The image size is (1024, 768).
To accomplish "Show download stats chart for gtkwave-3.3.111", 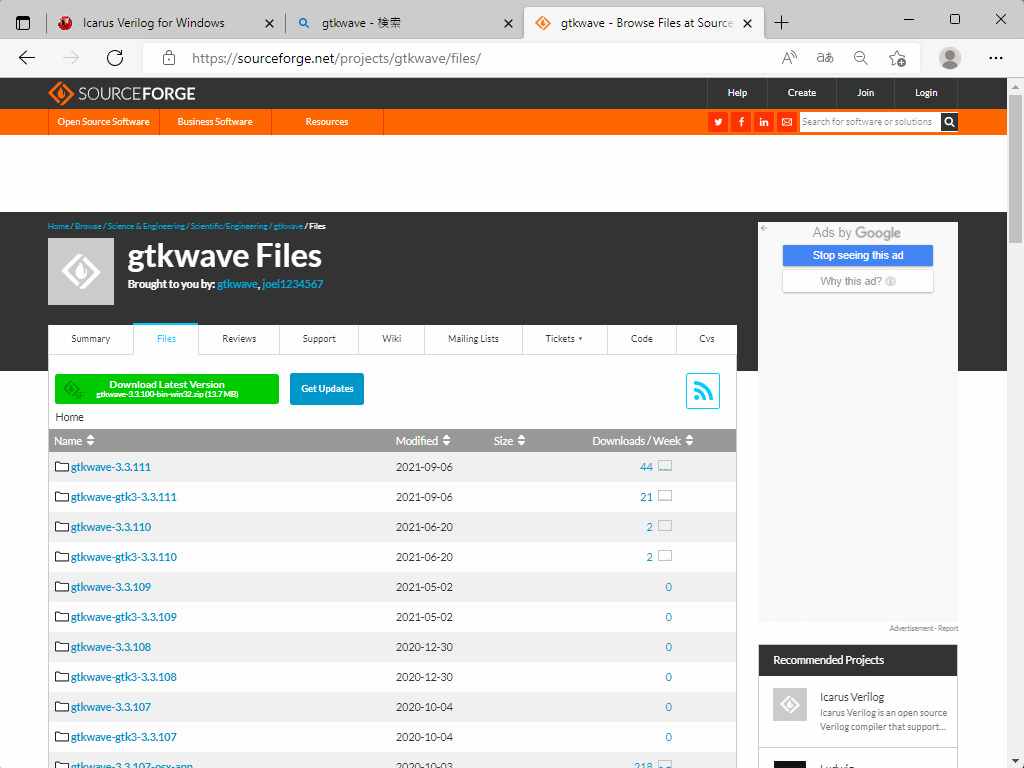I will pyautogui.click(x=665, y=466).
